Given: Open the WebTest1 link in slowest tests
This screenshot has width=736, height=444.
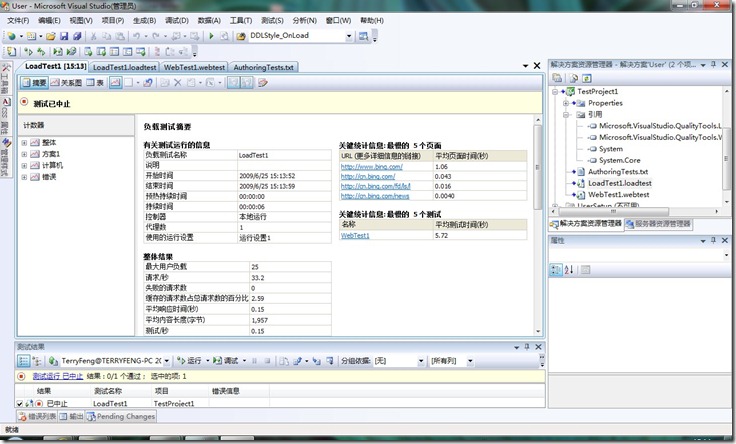Looking at the screenshot, I should 355,236.
